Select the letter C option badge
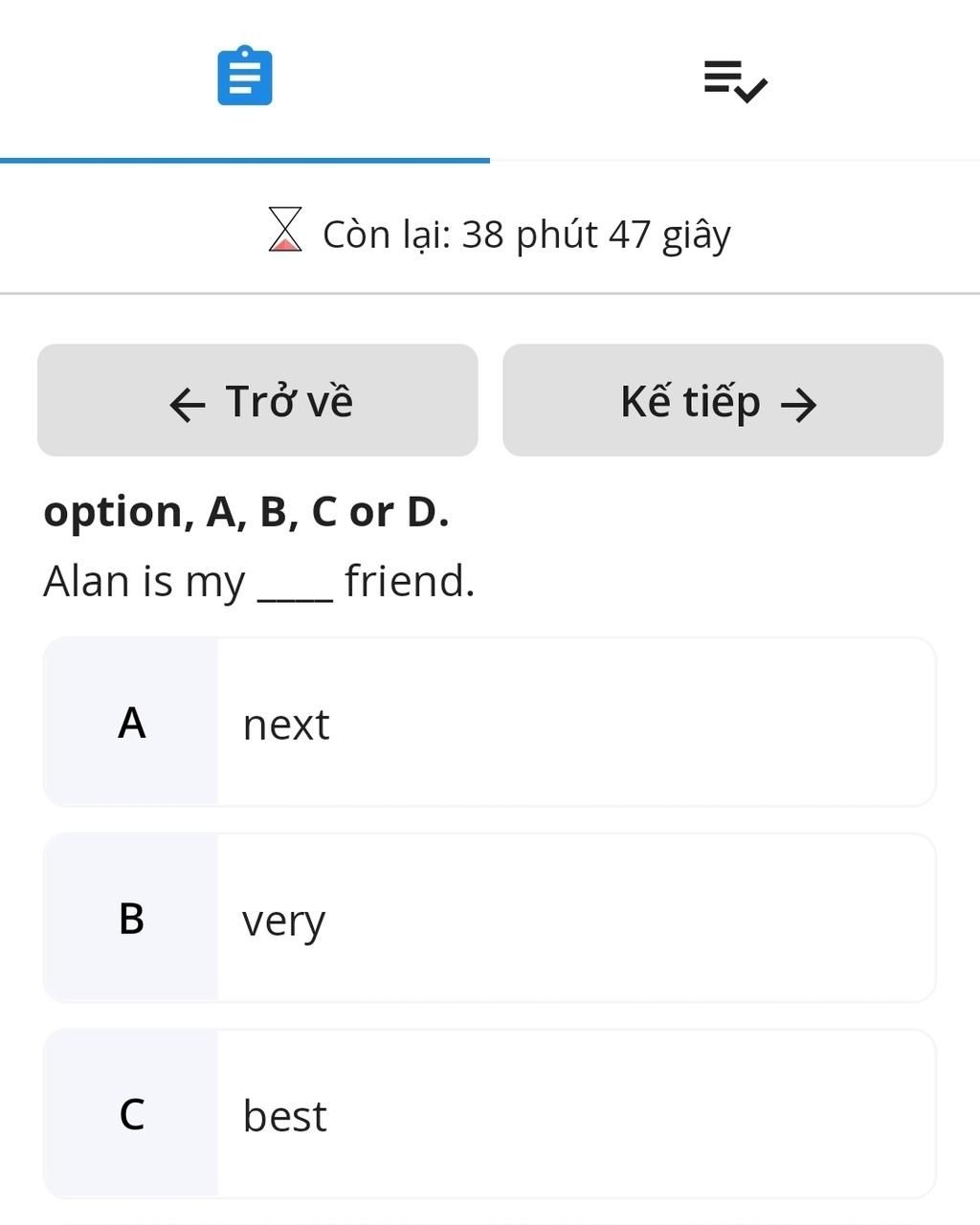 (x=131, y=1114)
